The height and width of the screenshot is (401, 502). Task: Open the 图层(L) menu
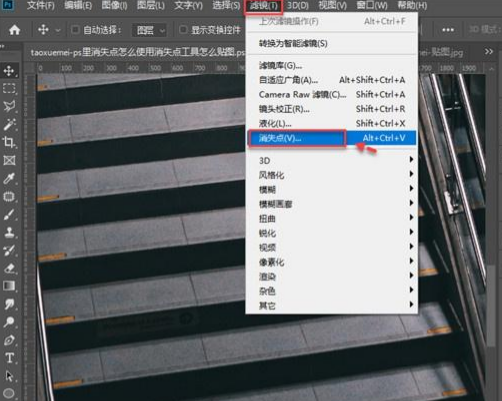(x=151, y=5)
